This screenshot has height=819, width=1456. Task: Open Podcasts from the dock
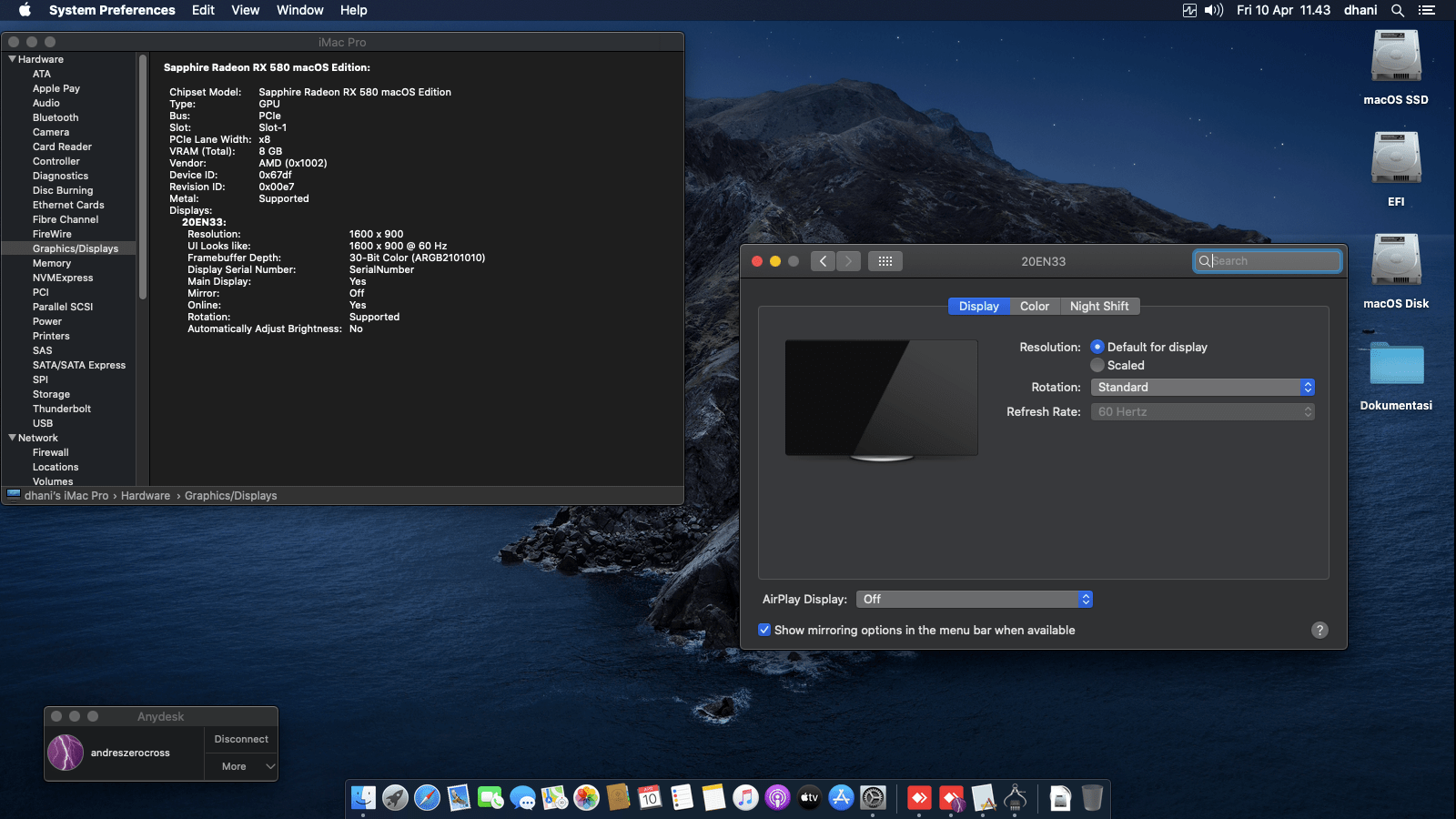(x=777, y=798)
